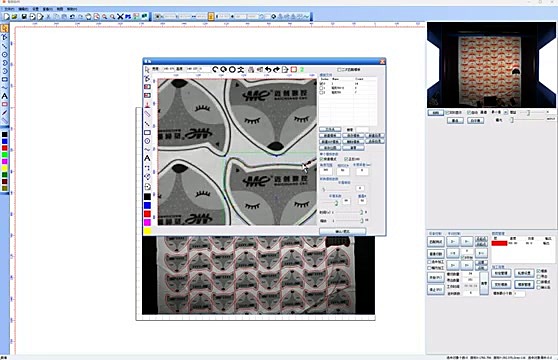This screenshot has height=360, width=558.
Task: Select the ruler measure tool in dialog left toolbar
Action: 147,114
